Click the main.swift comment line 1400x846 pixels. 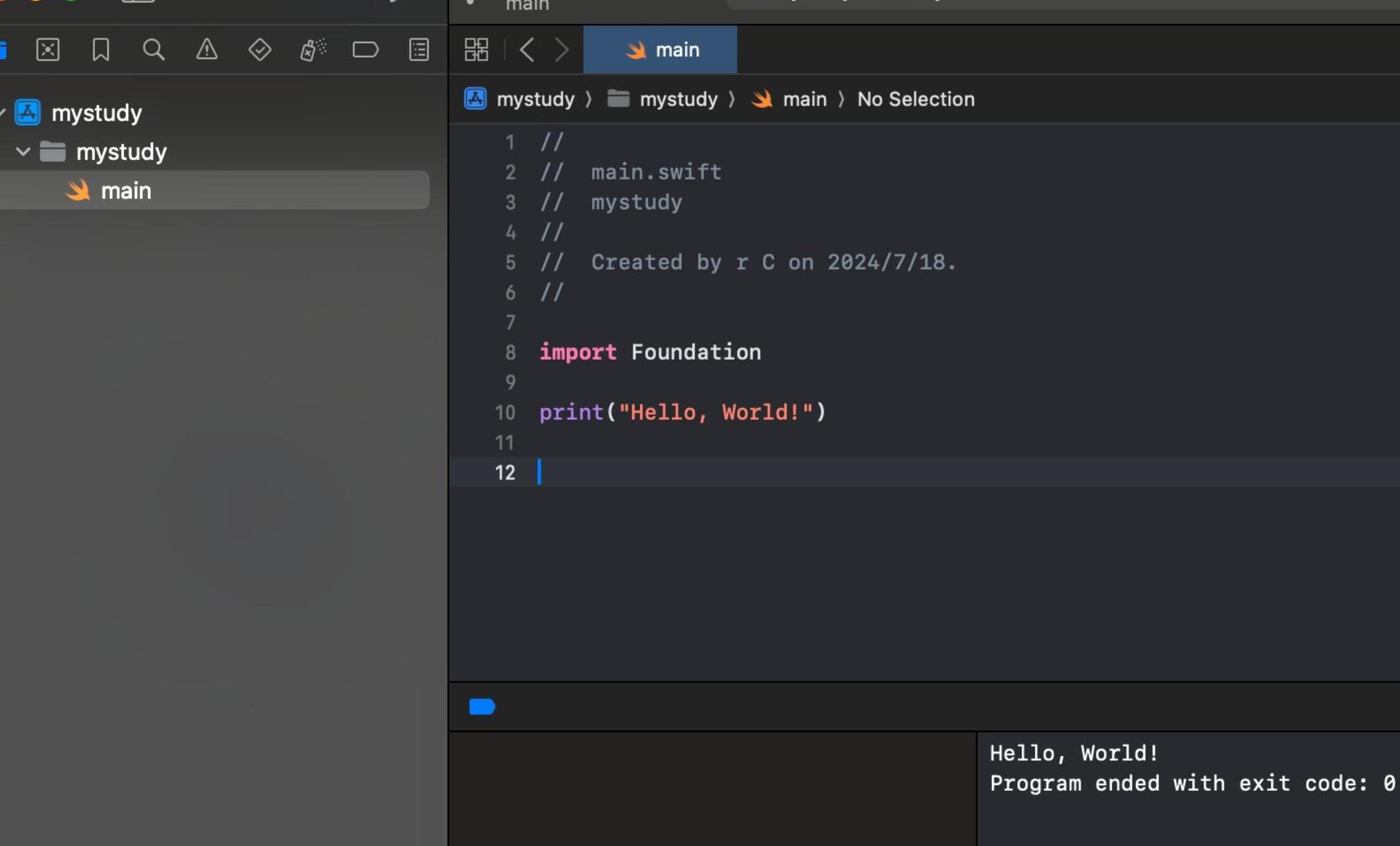tap(631, 172)
